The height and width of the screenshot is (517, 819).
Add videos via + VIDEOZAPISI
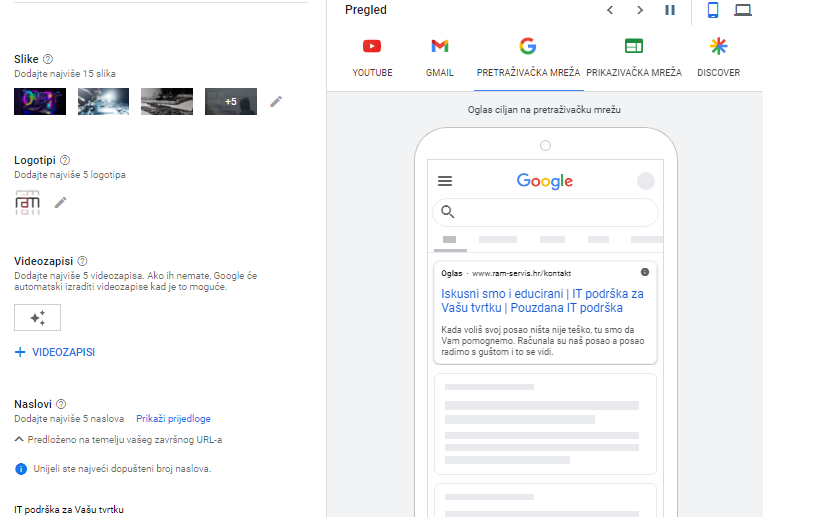[x=55, y=352]
